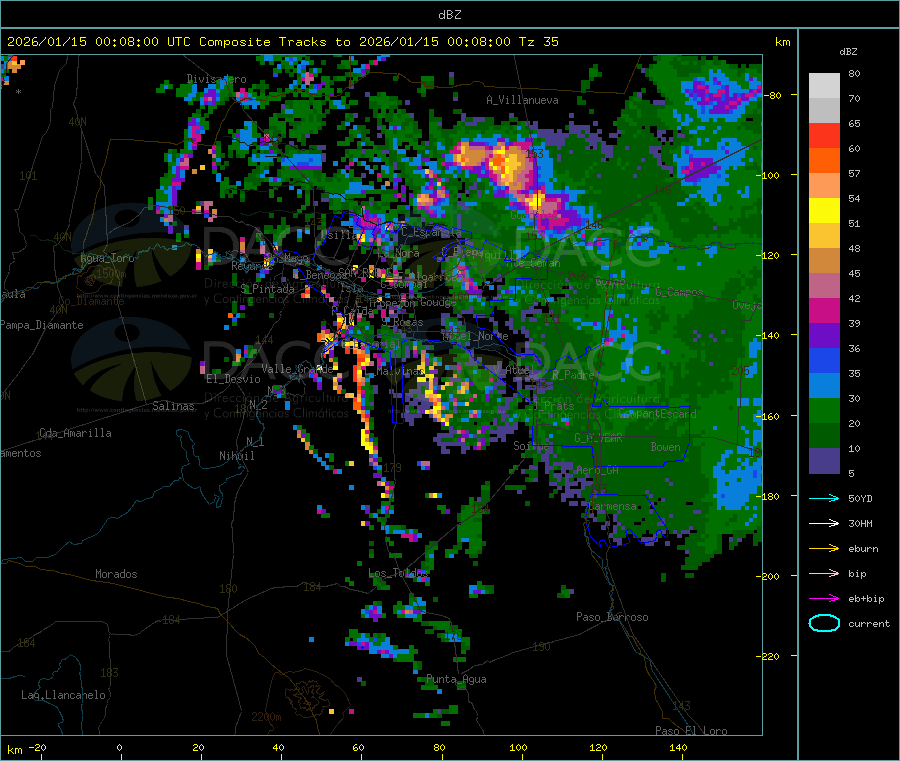Viewport: 900px width, 761px height.
Task: Pick the light gray 70-80 dBZ swatch
Action: click(x=824, y=86)
